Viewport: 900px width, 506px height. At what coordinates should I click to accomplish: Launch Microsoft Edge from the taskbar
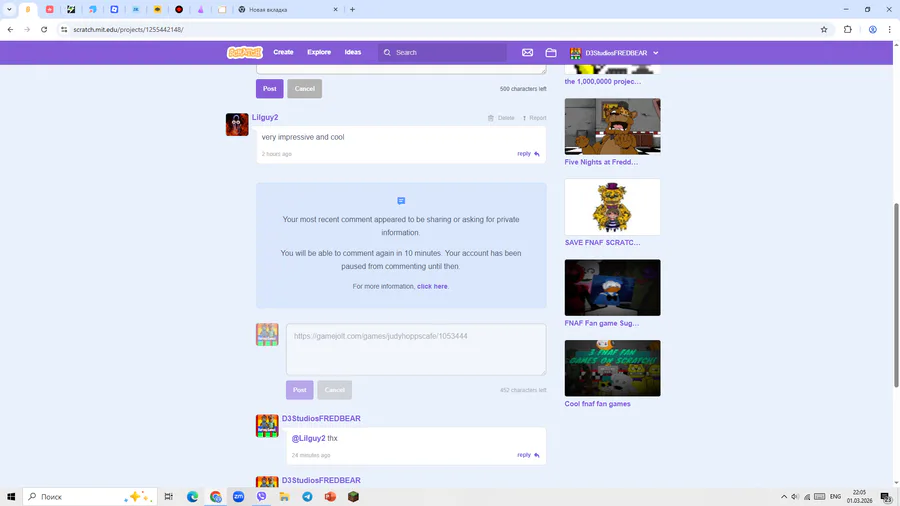coord(192,496)
